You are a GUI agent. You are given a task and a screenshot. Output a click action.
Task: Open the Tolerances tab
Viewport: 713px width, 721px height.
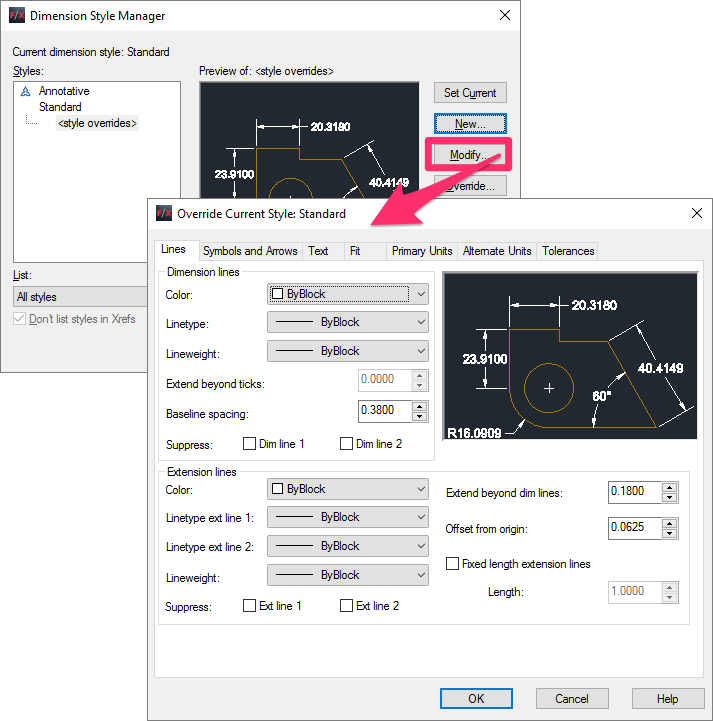click(568, 251)
